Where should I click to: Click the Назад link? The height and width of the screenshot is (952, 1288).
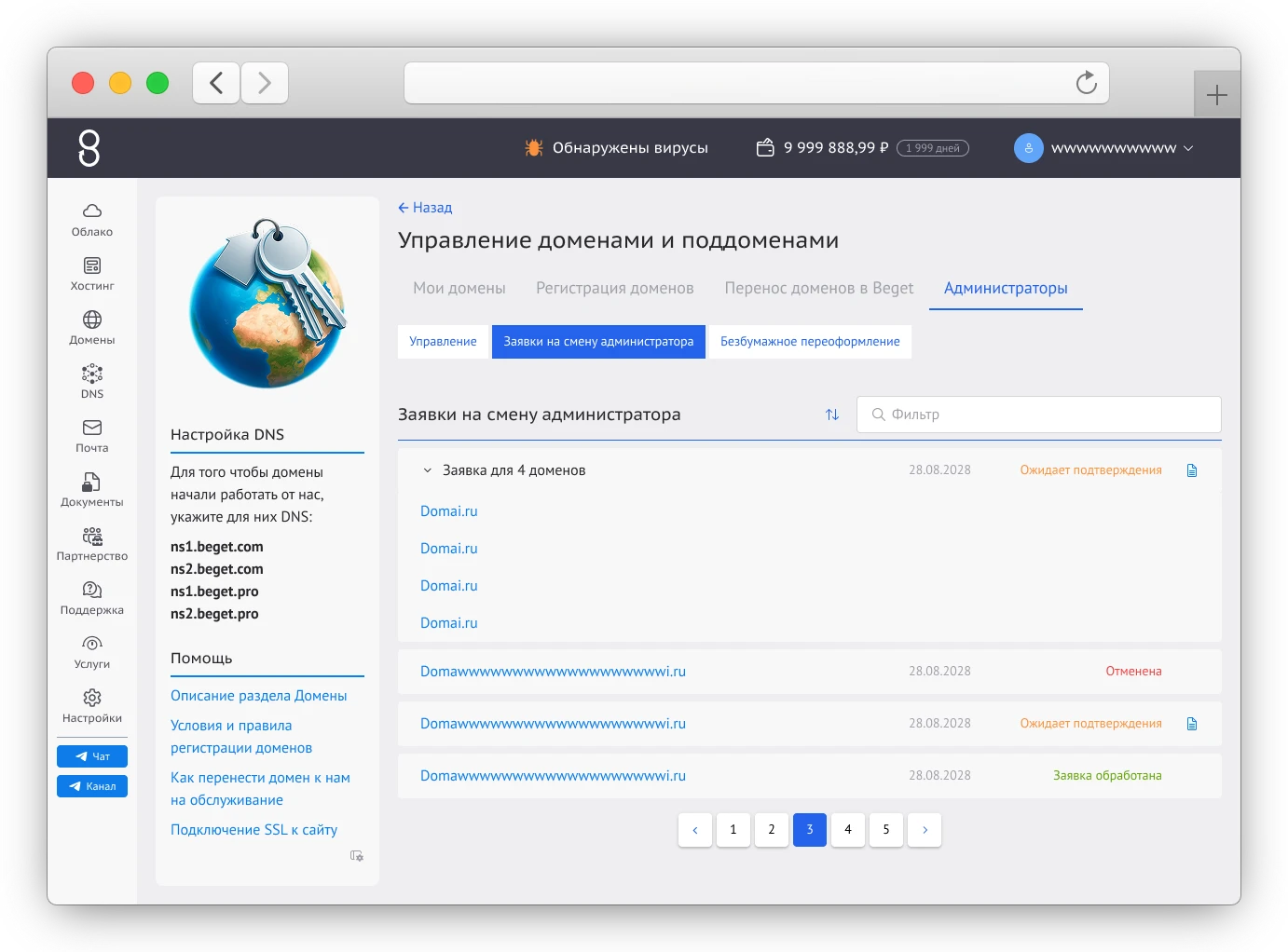point(425,208)
